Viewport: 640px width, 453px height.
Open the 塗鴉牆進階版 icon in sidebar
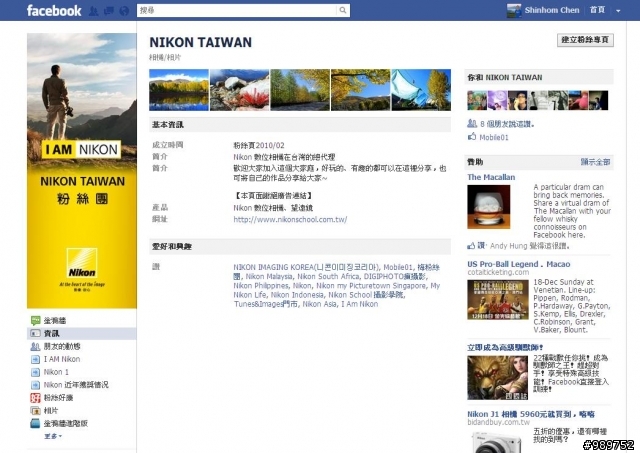(36, 423)
